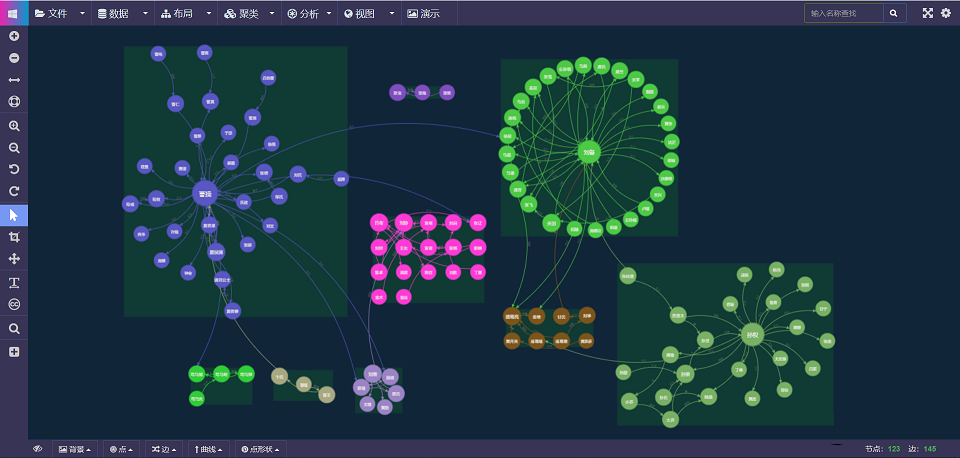The height and width of the screenshot is (458, 960).
Task: Select the 关羽 node in green cluster
Action: (x=552, y=223)
